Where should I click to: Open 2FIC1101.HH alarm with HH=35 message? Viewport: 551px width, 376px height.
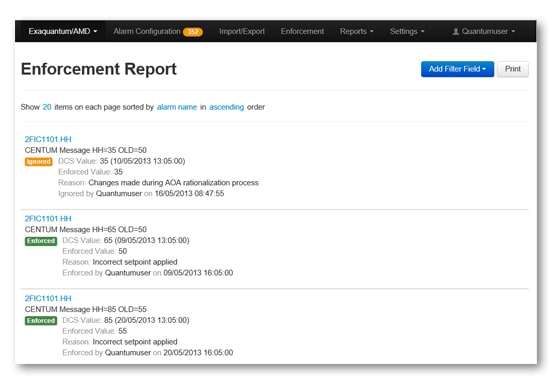click(48, 139)
